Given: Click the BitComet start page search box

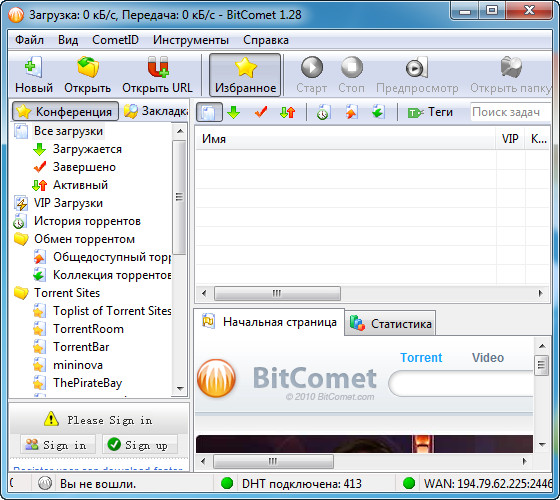Looking at the screenshot, I should [x=461, y=384].
